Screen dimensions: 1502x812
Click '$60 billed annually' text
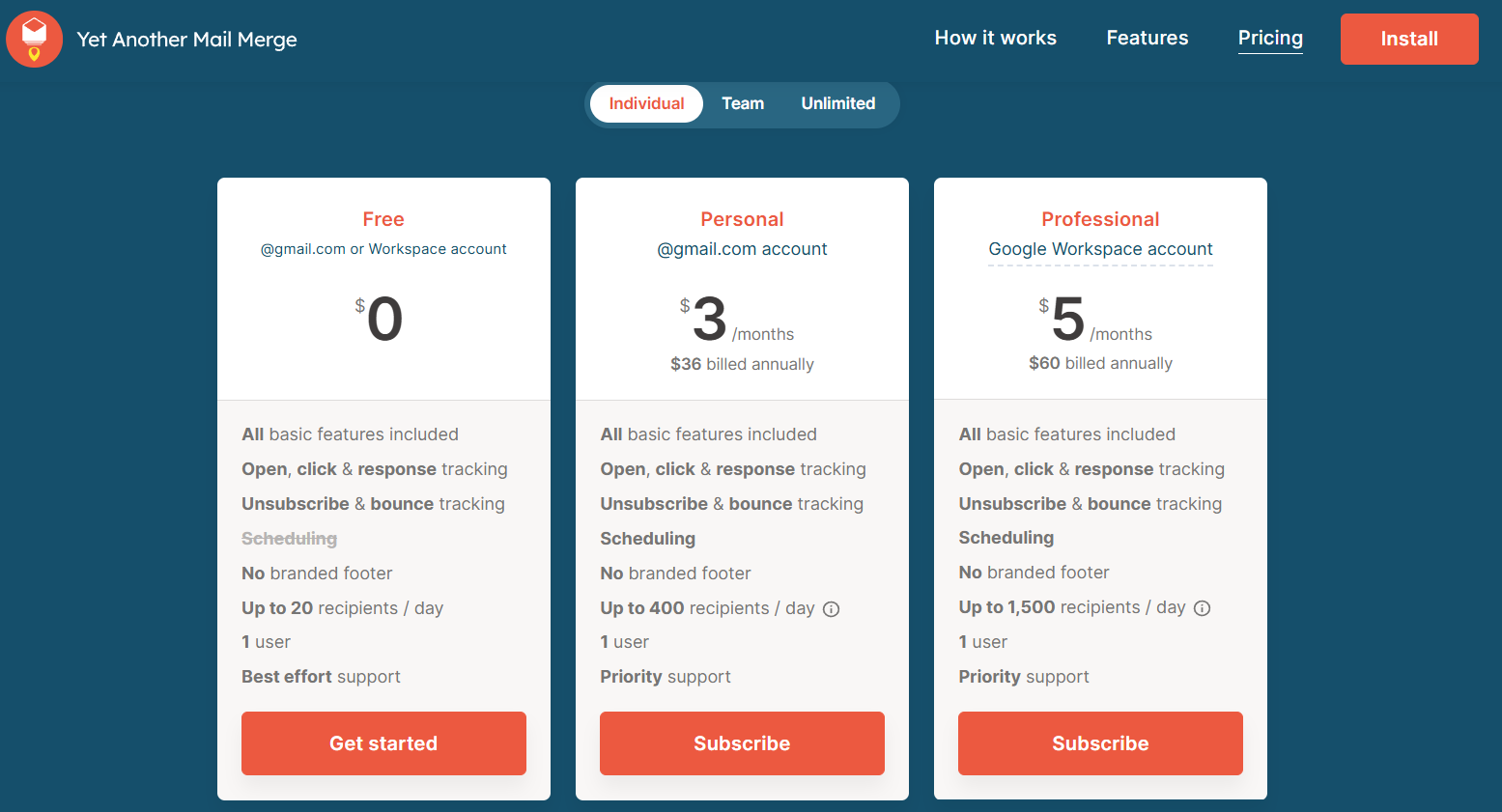(1100, 363)
